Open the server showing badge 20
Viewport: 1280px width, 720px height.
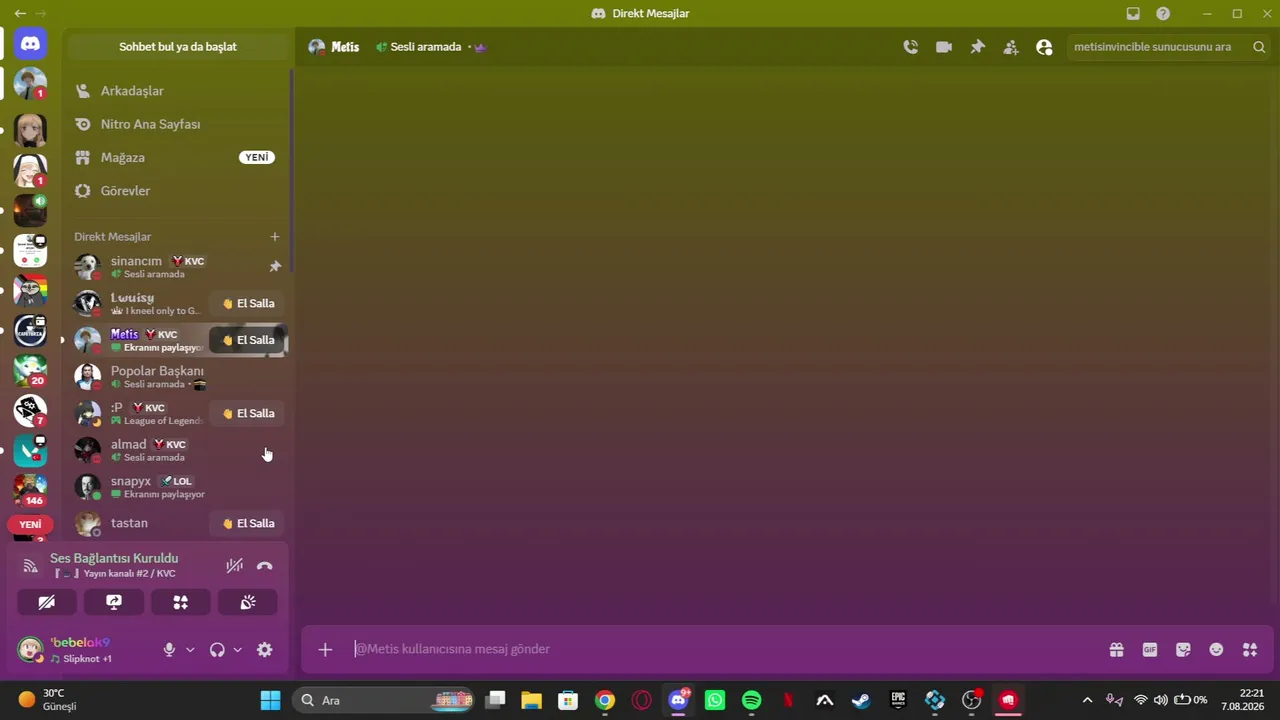click(x=30, y=371)
